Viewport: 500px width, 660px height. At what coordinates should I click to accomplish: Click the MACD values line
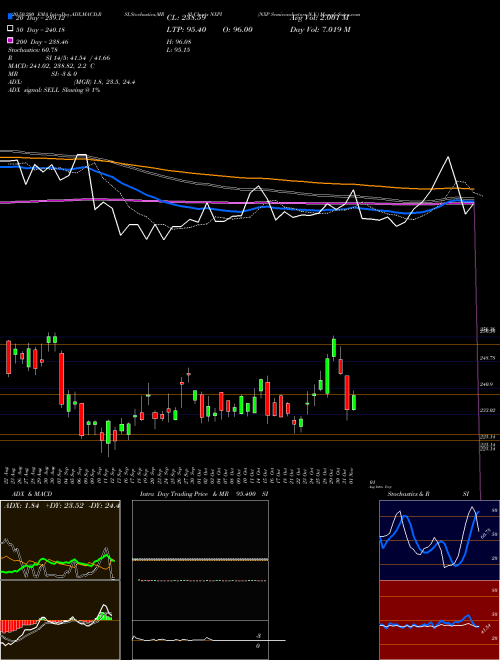coord(51,66)
